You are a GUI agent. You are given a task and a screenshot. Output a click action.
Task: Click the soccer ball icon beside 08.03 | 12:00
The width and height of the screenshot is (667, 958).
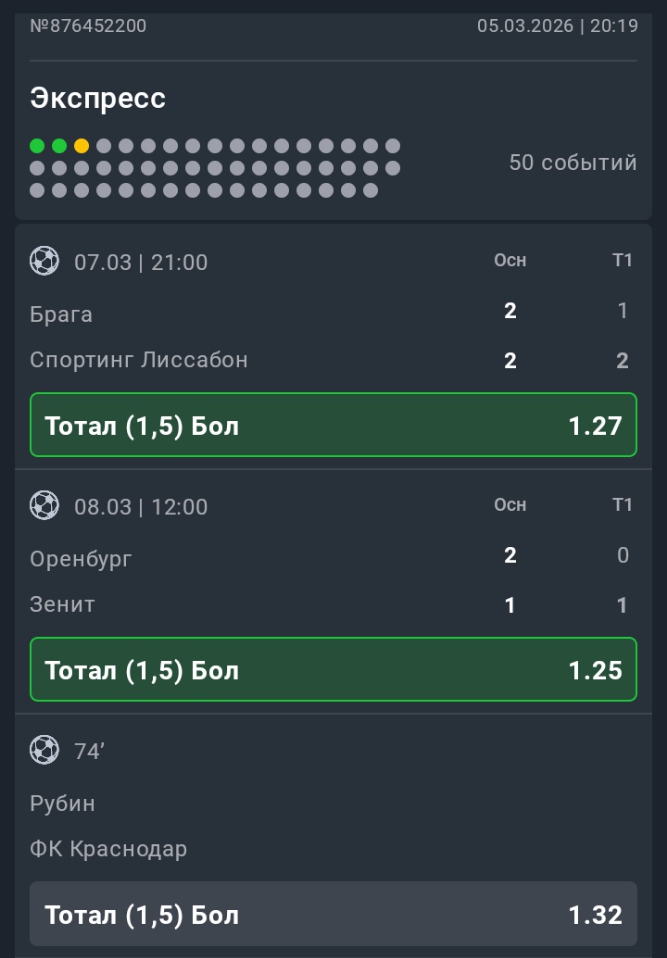(x=44, y=506)
